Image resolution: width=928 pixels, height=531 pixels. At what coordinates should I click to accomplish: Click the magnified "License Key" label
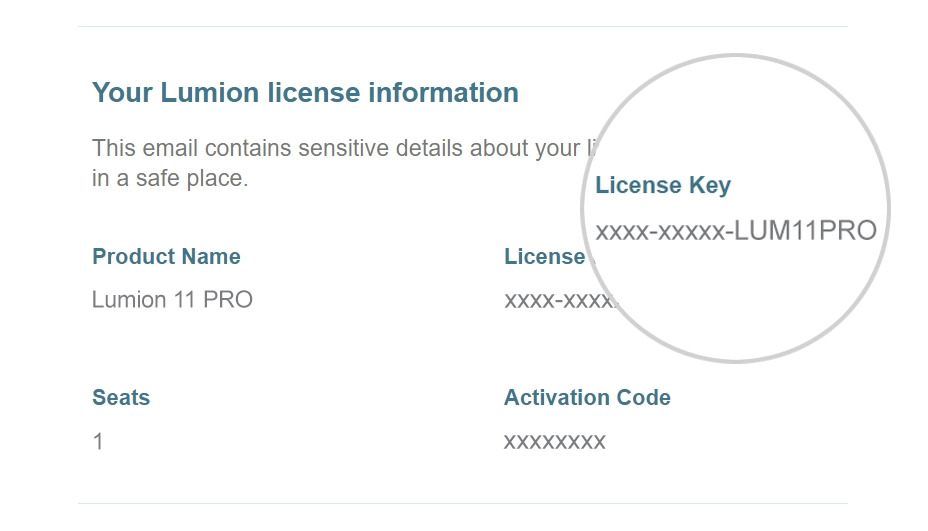click(663, 186)
